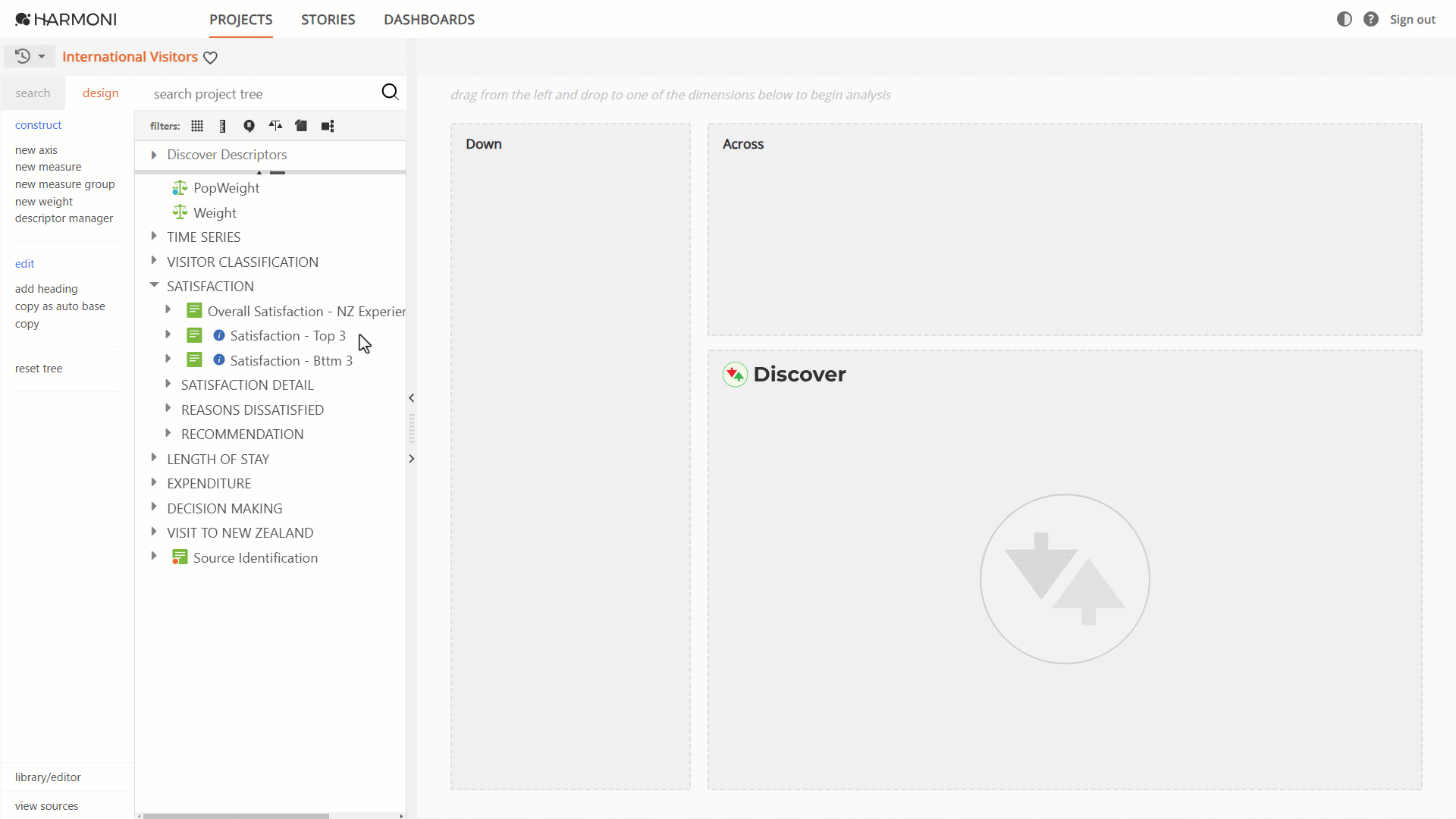The height and width of the screenshot is (819, 1456).
Task: Click the green icon for Satisfaction - Bttm 3
Action: coord(194,359)
